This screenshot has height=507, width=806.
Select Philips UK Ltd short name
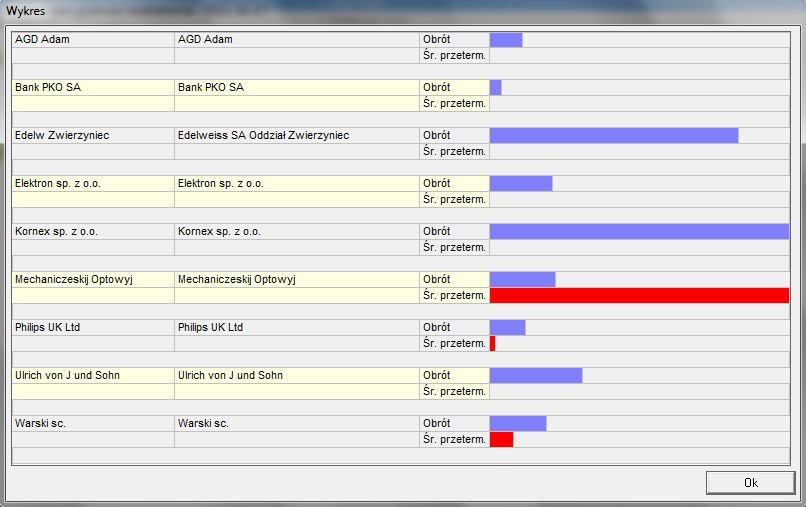click(x=93, y=328)
